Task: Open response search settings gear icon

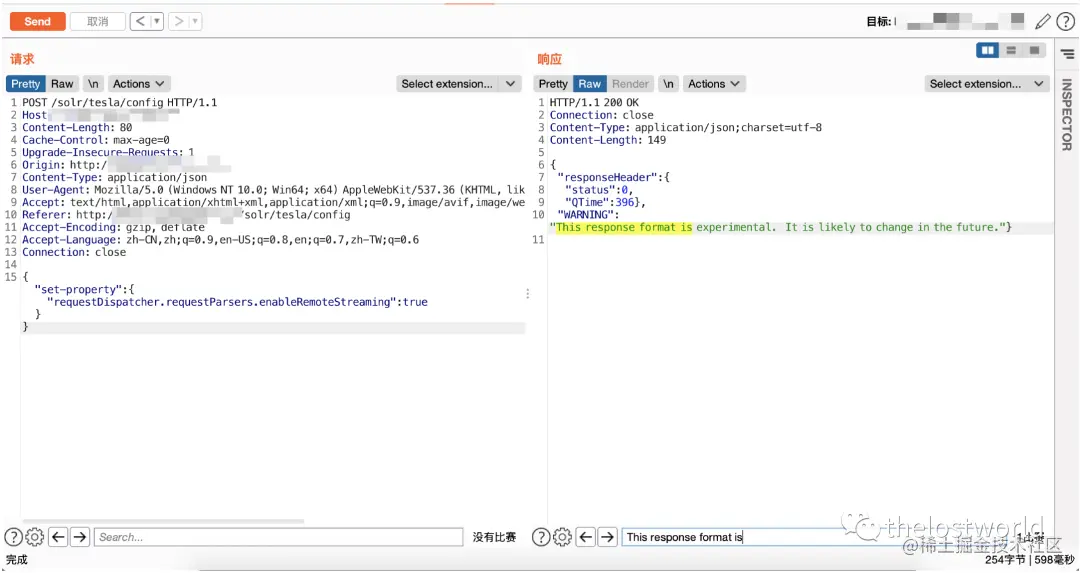Action: [562, 537]
